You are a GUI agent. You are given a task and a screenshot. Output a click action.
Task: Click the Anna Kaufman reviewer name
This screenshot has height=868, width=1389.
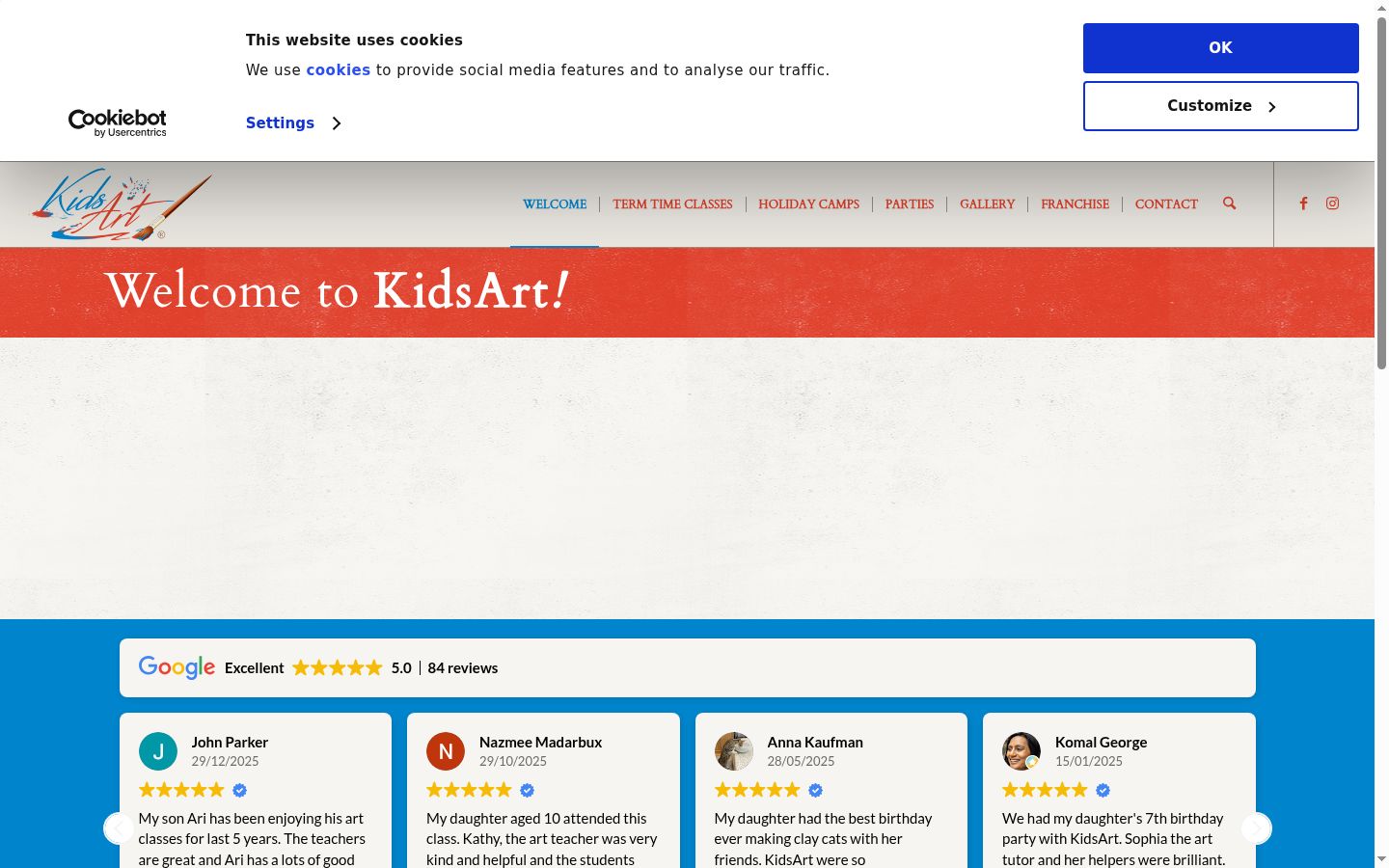pos(815,743)
